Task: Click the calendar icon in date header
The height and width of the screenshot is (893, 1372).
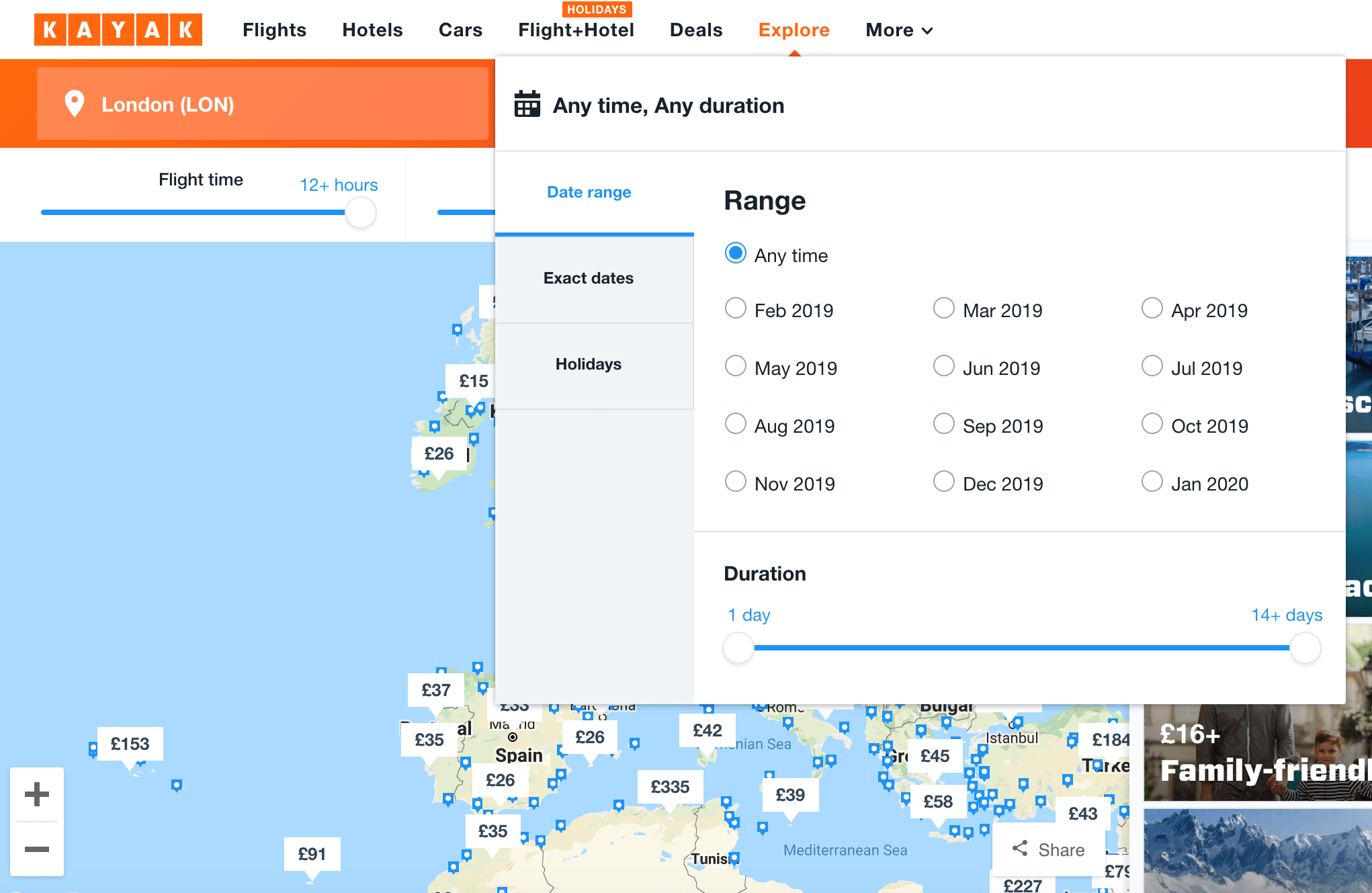Action: pos(527,105)
